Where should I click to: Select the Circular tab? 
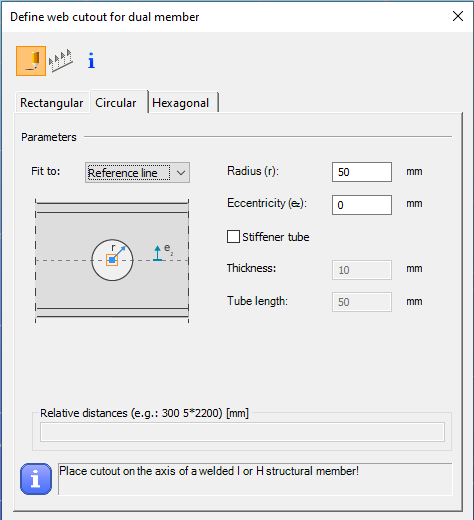tap(116, 103)
